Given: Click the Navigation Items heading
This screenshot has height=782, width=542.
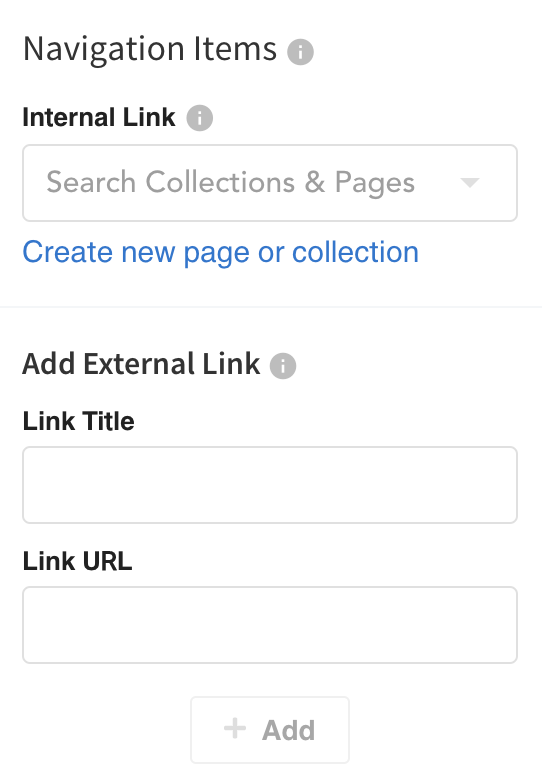Looking at the screenshot, I should click(150, 49).
